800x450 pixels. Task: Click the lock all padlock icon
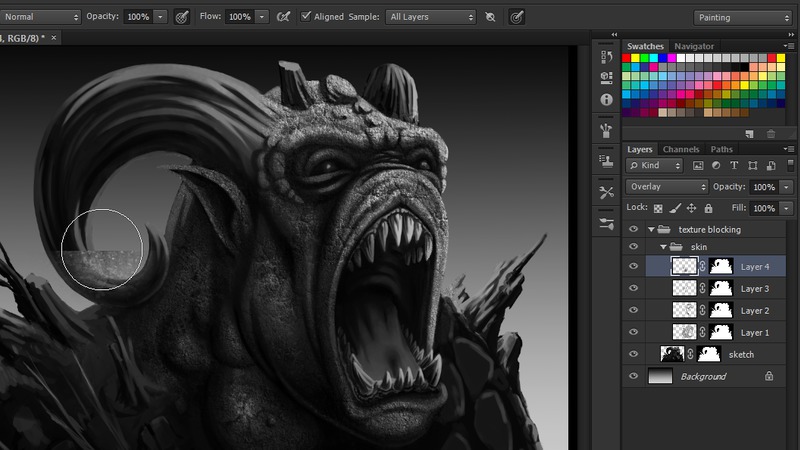[x=708, y=208]
